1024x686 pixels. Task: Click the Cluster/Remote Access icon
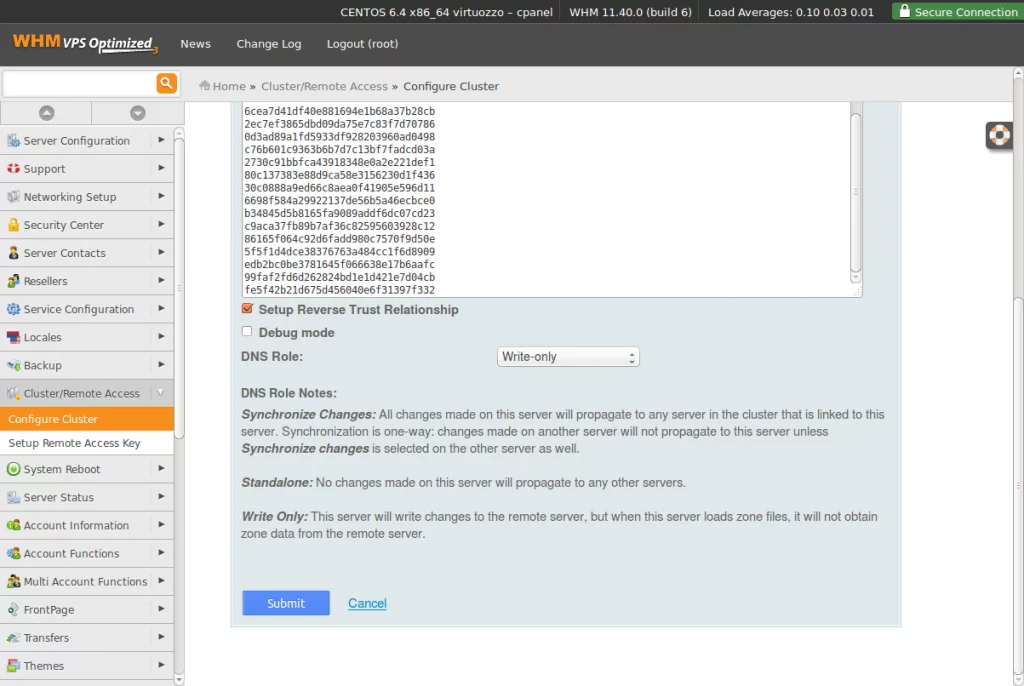13,393
